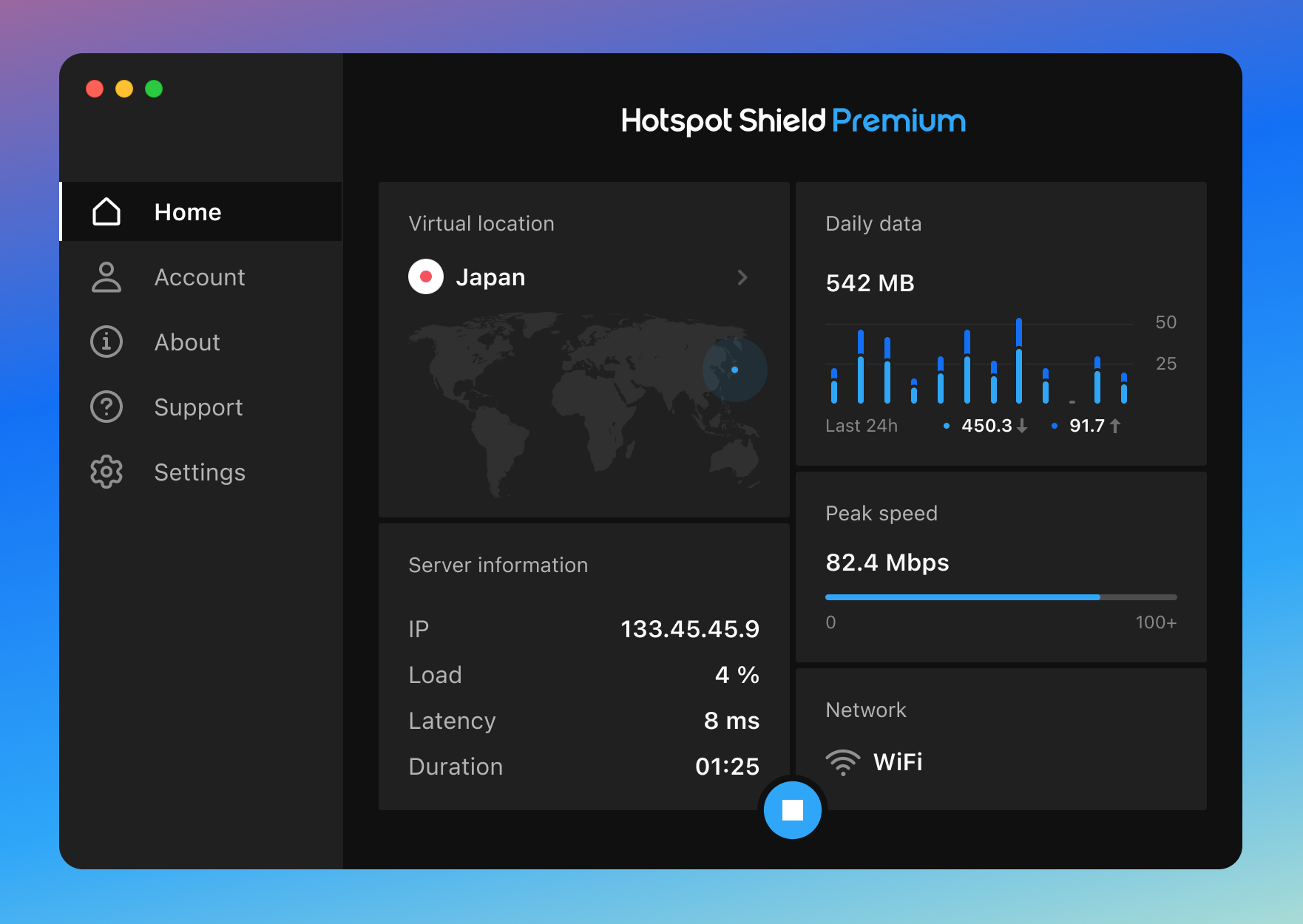The image size is (1303, 924).
Task: Expand the virtual location chevron
Action: tap(742, 277)
